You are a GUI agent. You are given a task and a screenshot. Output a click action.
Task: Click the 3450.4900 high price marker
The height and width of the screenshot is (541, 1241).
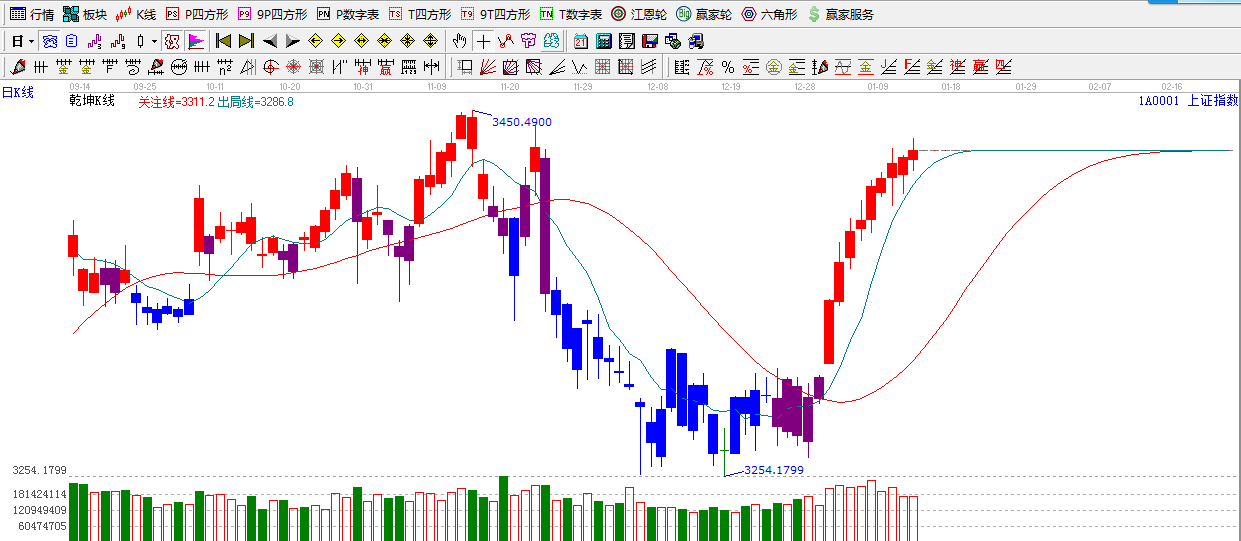click(521, 122)
